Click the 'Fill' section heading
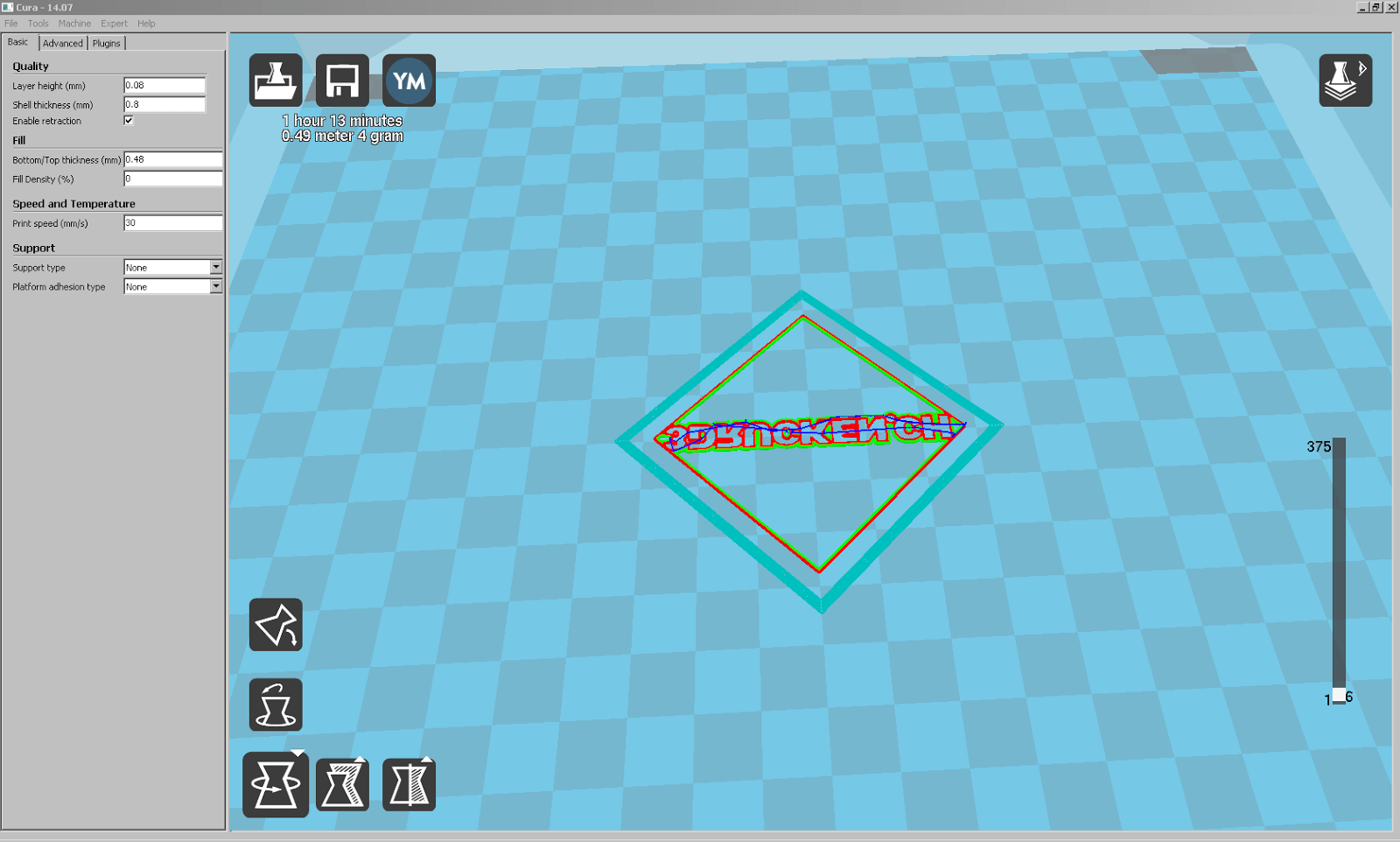The height and width of the screenshot is (842, 1400). (x=19, y=141)
